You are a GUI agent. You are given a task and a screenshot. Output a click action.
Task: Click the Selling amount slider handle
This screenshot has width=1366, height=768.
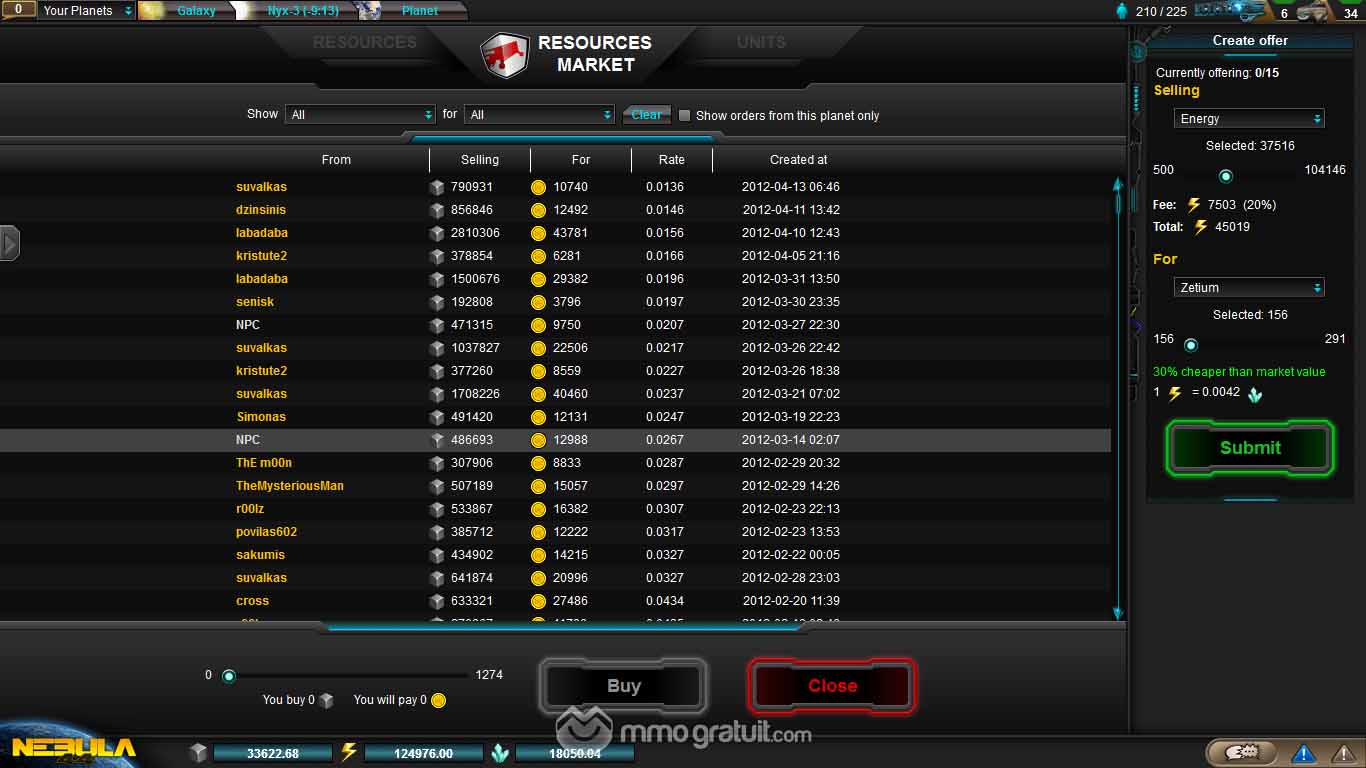click(x=1225, y=176)
